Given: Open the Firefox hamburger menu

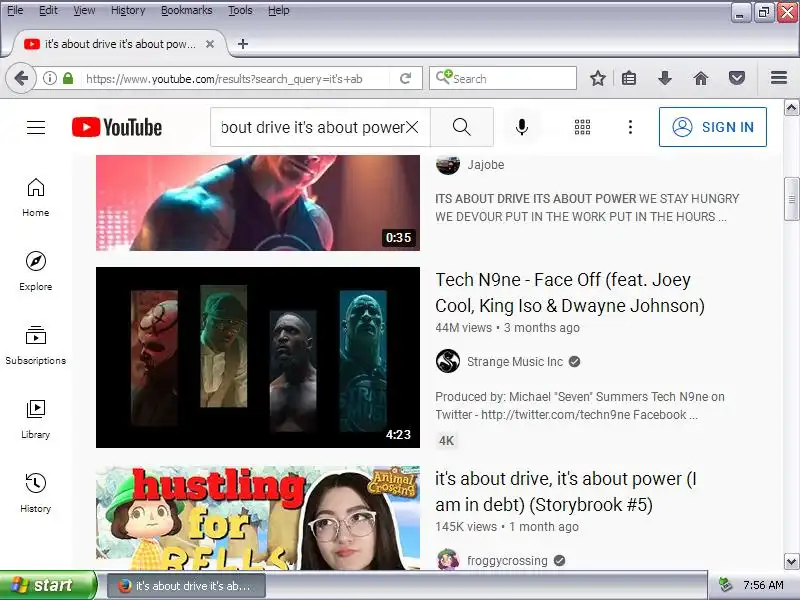Looking at the screenshot, I should point(779,78).
